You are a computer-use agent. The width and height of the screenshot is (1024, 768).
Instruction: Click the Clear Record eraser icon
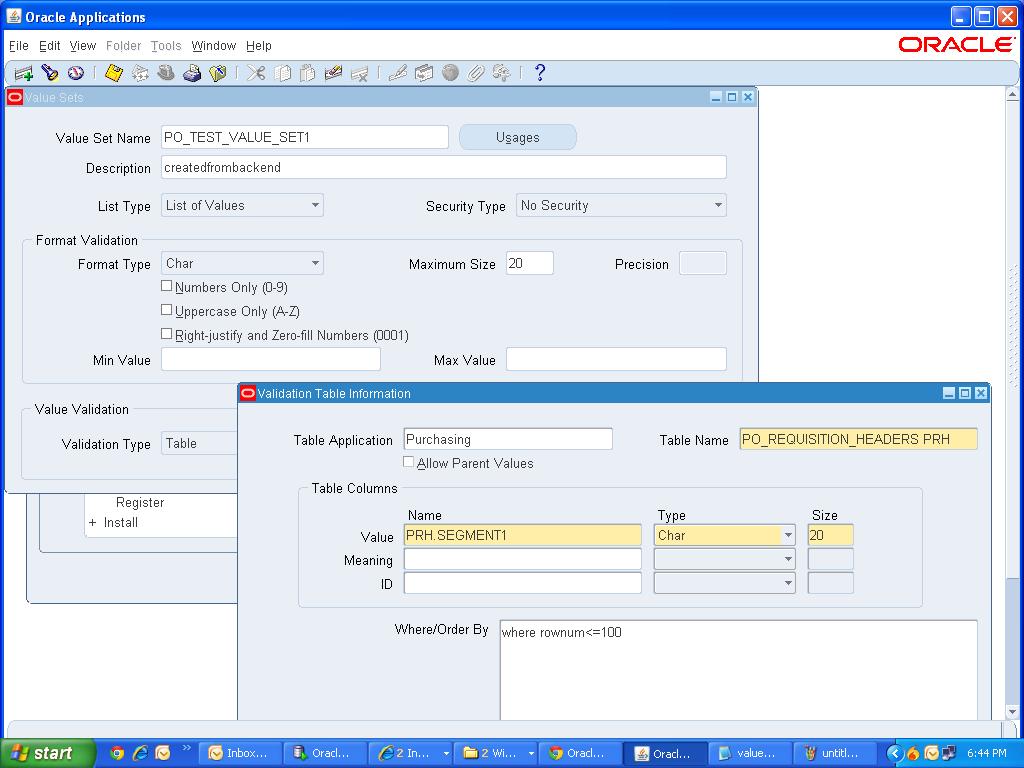331,72
